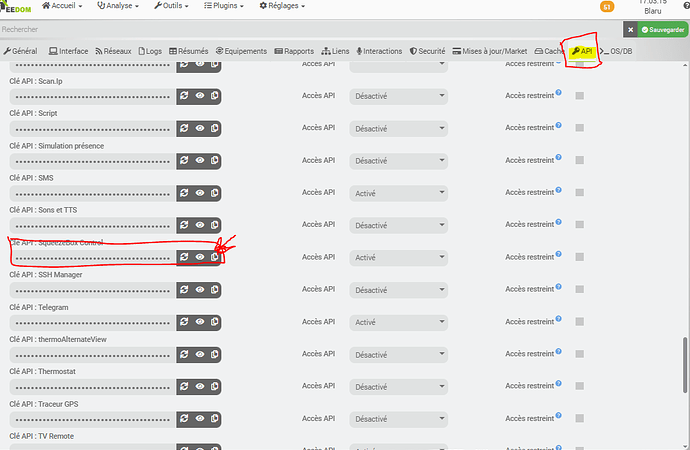Regenerate the SMS API key
690x450 pixels.
184,193
